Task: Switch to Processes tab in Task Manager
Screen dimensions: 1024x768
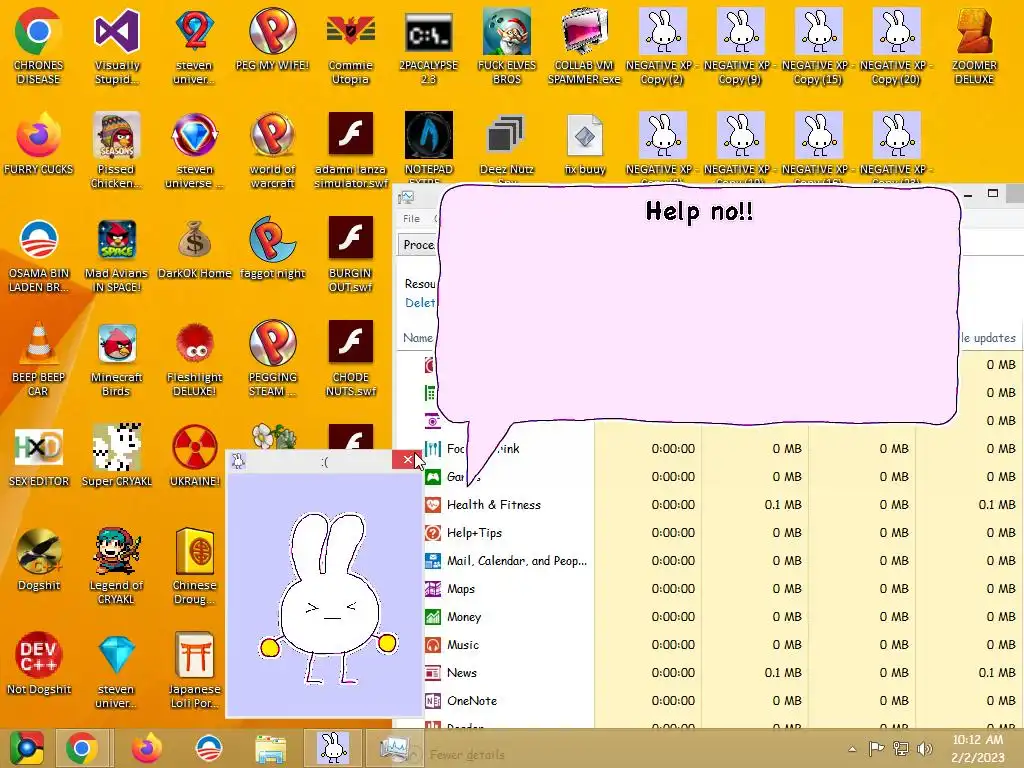Action: [x=418, y=245]
